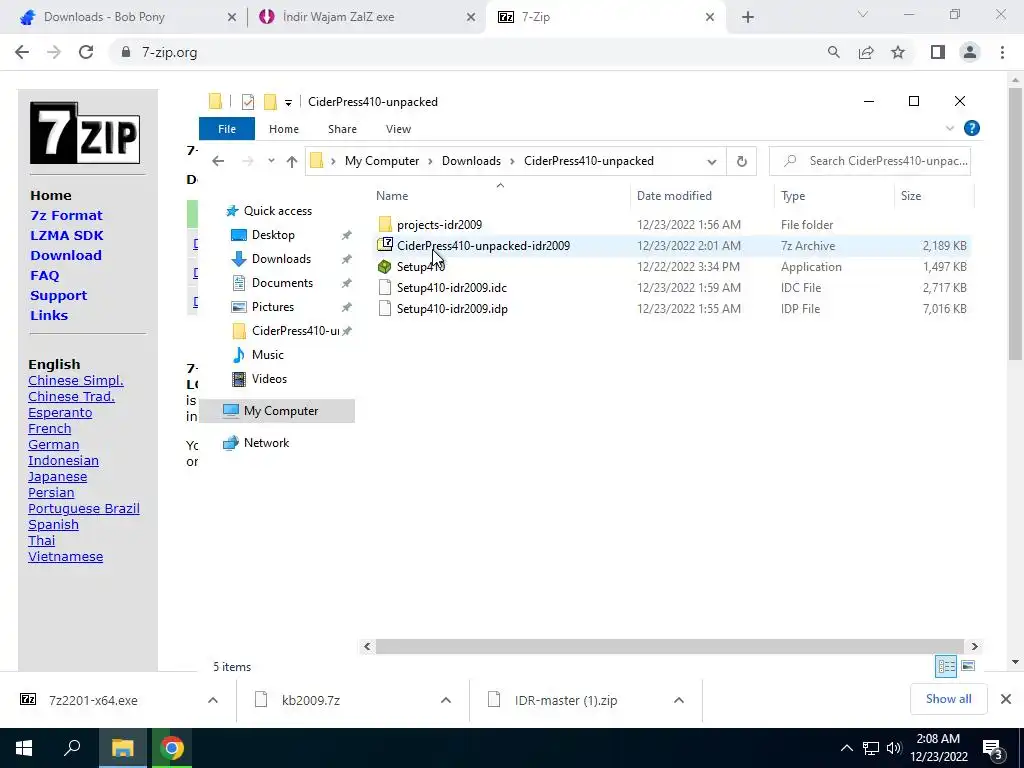Open the 7z Format link

tap(66, 216)
